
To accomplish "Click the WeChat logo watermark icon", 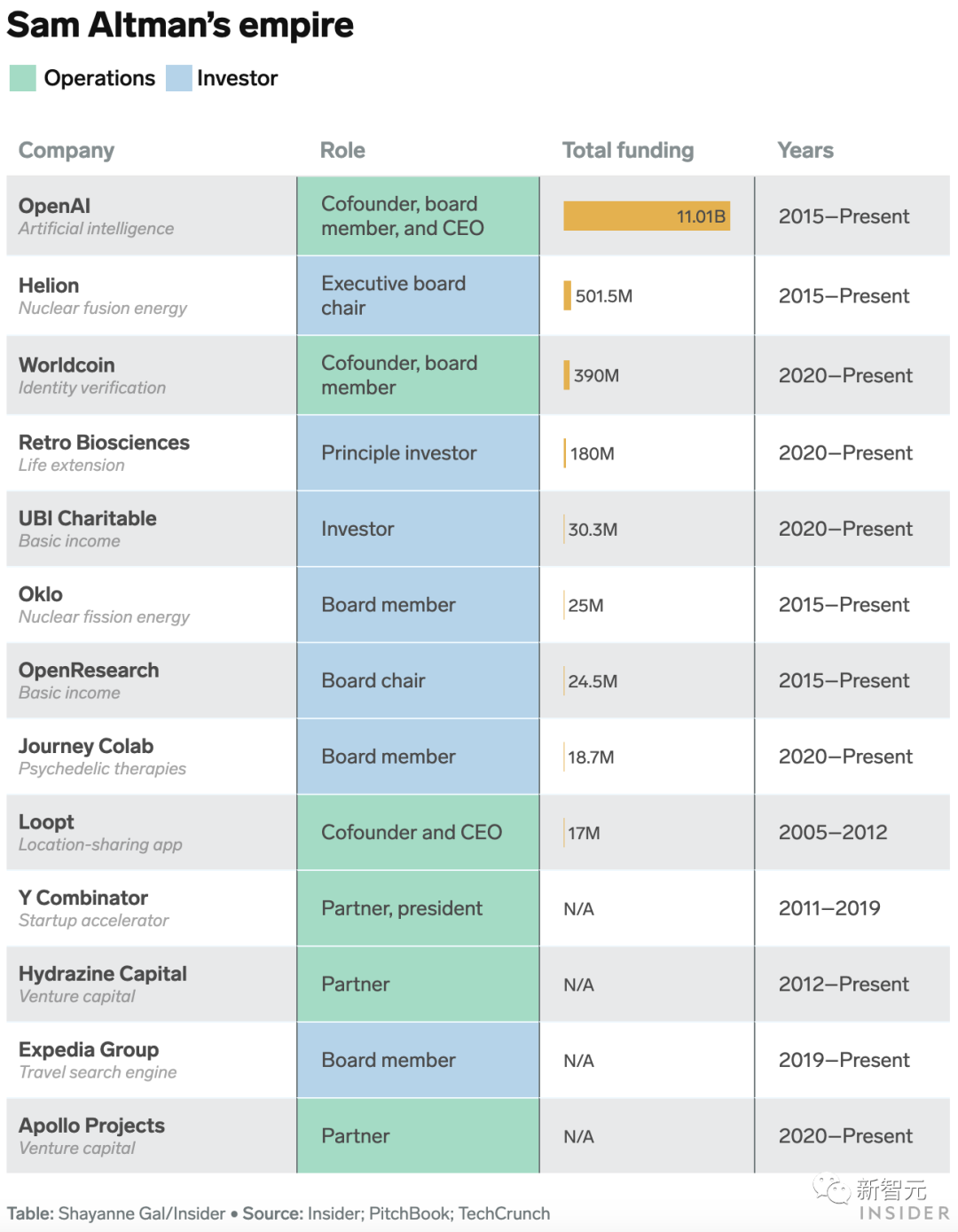I will pos(832,1189).
